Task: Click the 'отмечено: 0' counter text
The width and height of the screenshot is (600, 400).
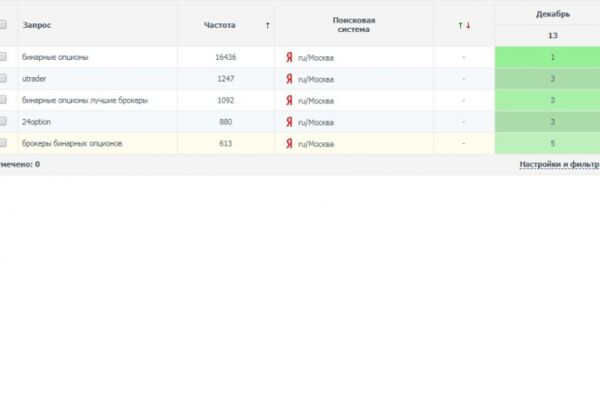Action: pyautogui.click(x=20, y=164)
